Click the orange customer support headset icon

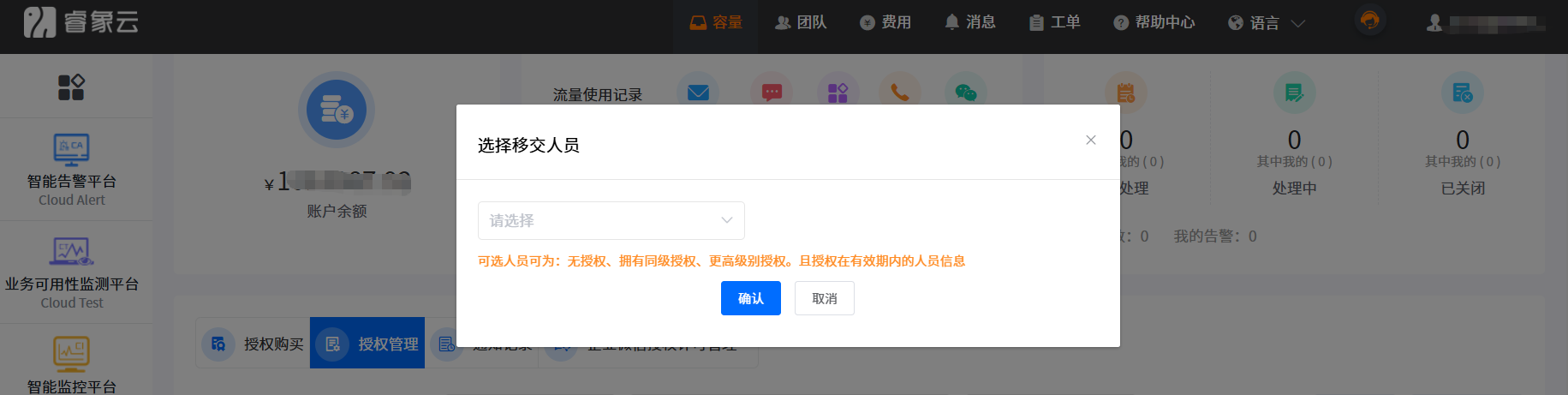click(1369, 21)
